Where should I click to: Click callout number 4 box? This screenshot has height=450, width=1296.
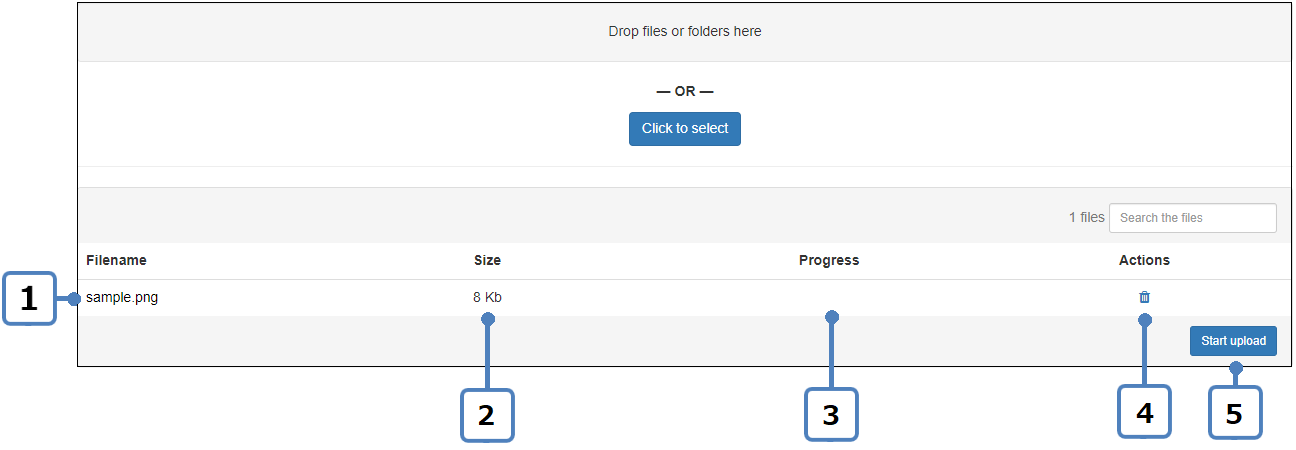tap(1144, 412)
